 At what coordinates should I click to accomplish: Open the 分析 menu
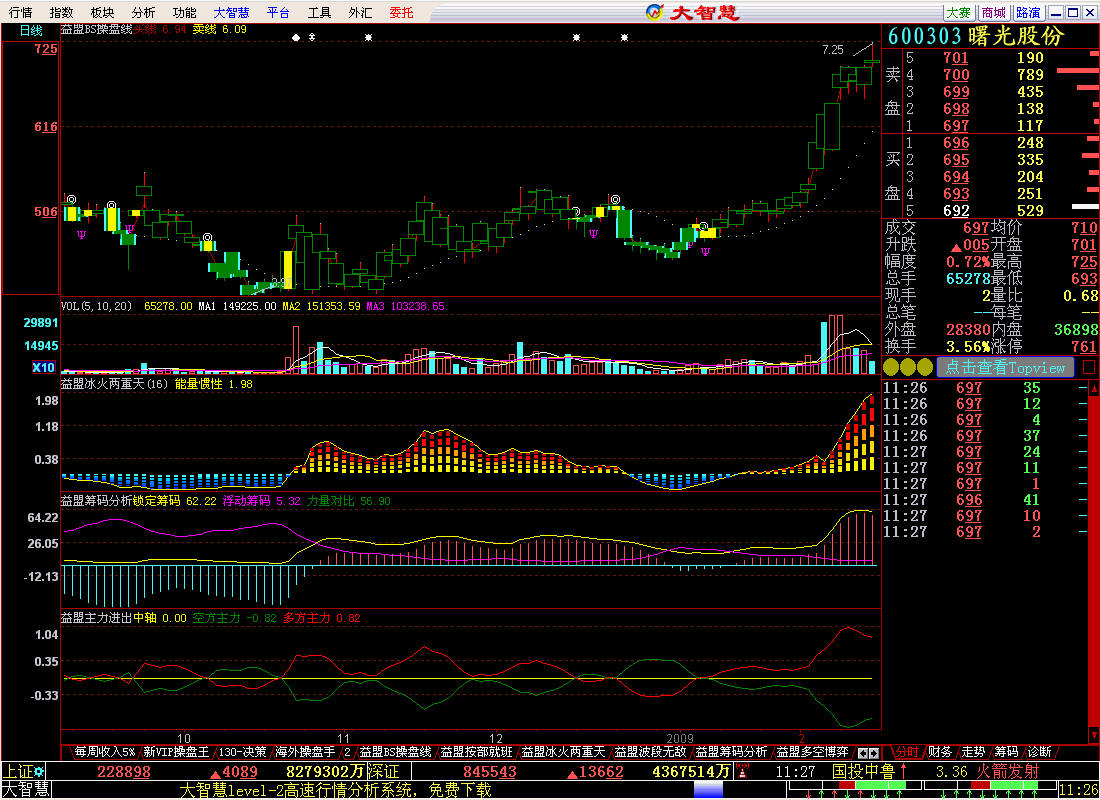pyautogui.click(x=143, y=13)
